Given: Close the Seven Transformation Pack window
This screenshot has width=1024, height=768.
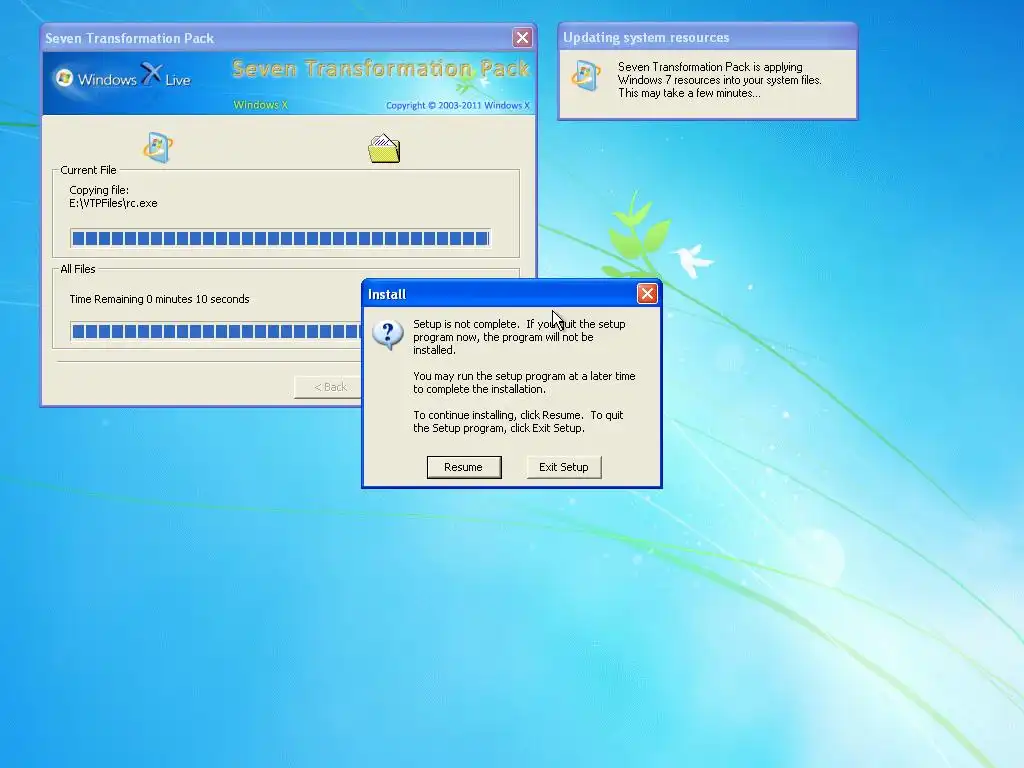Looking at the screenshot, I should (522, 38).
